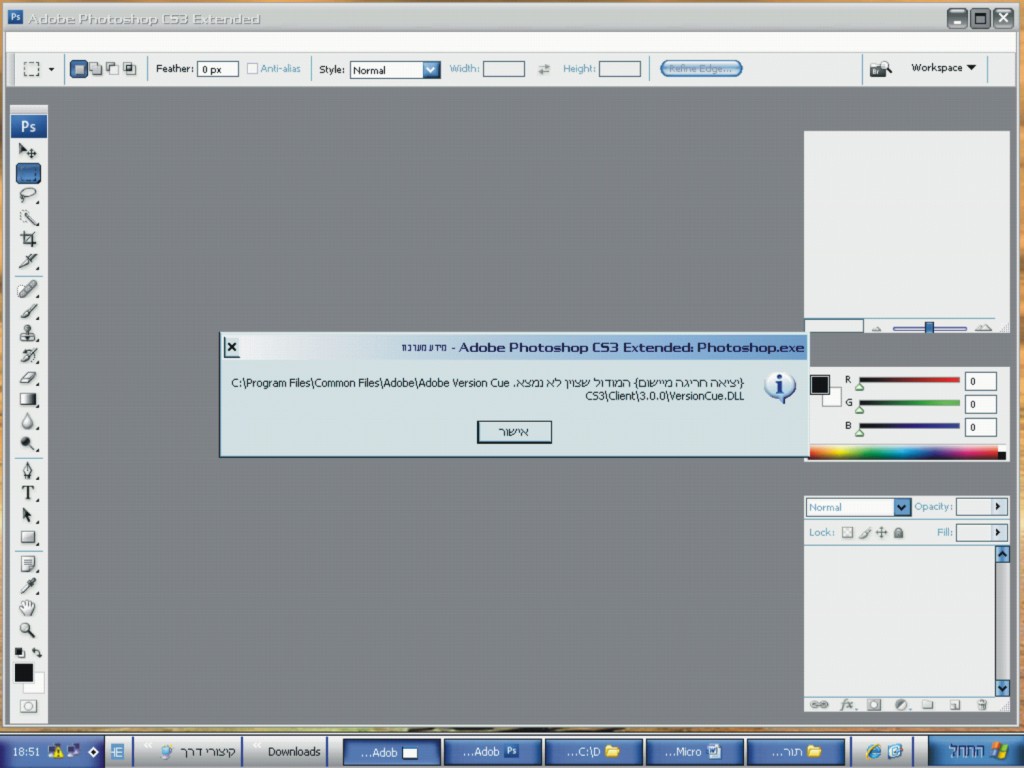Select the Quick Selection tool
This screenshot has width=1024, height=768.
[x=27, y=217]
